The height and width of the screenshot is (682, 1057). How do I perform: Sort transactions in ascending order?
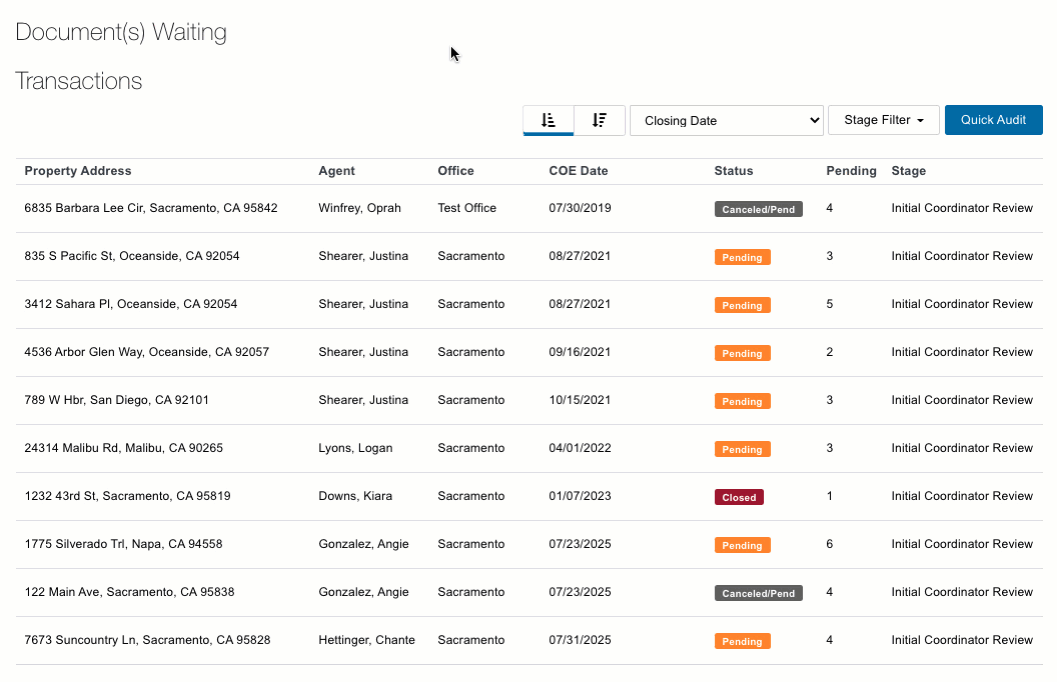point(548,120)
